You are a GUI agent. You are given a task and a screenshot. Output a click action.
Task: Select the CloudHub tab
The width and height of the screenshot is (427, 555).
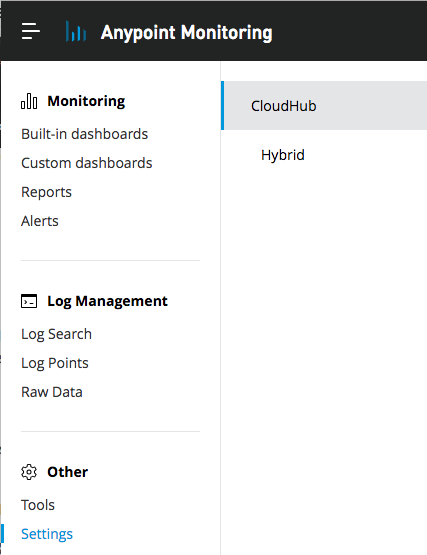tap(324, 105)
